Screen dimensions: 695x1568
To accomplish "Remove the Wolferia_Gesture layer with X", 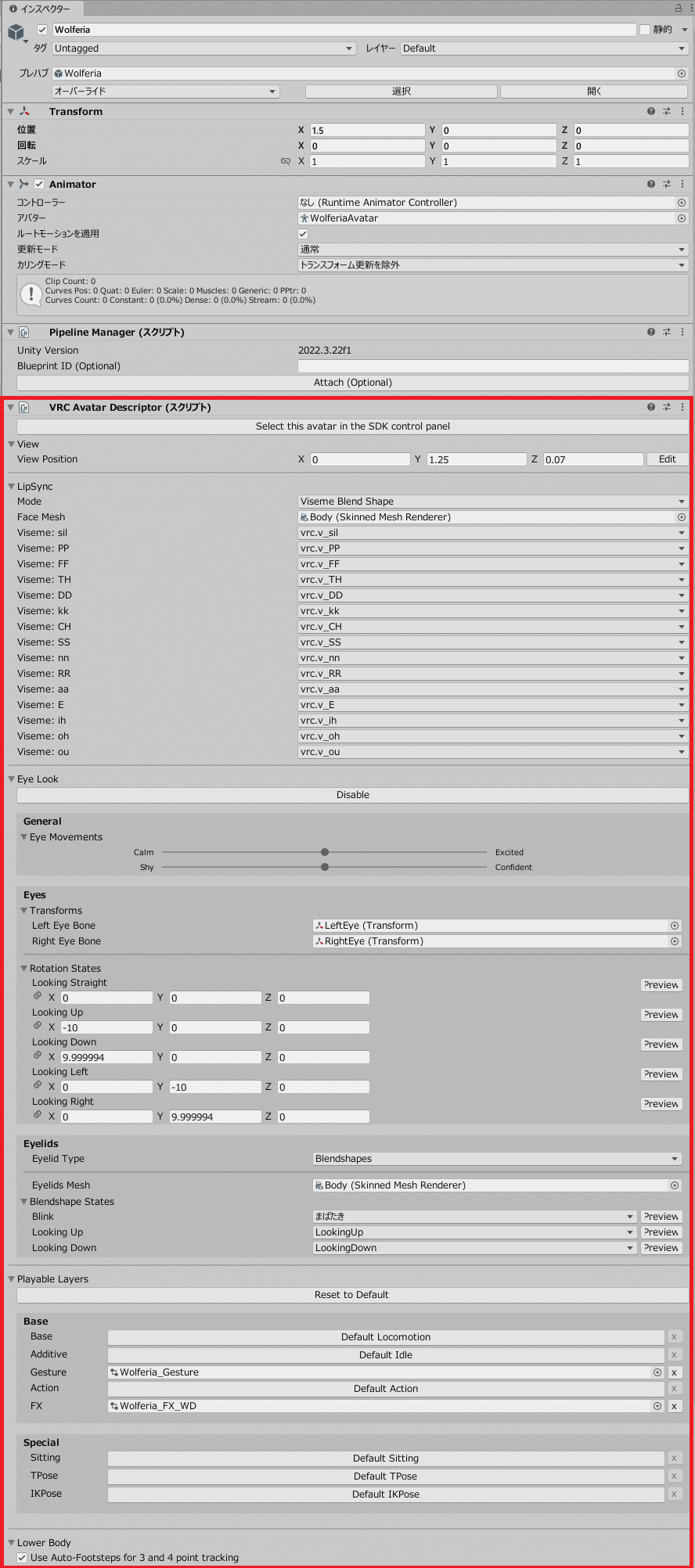I will pos(674,1372).
